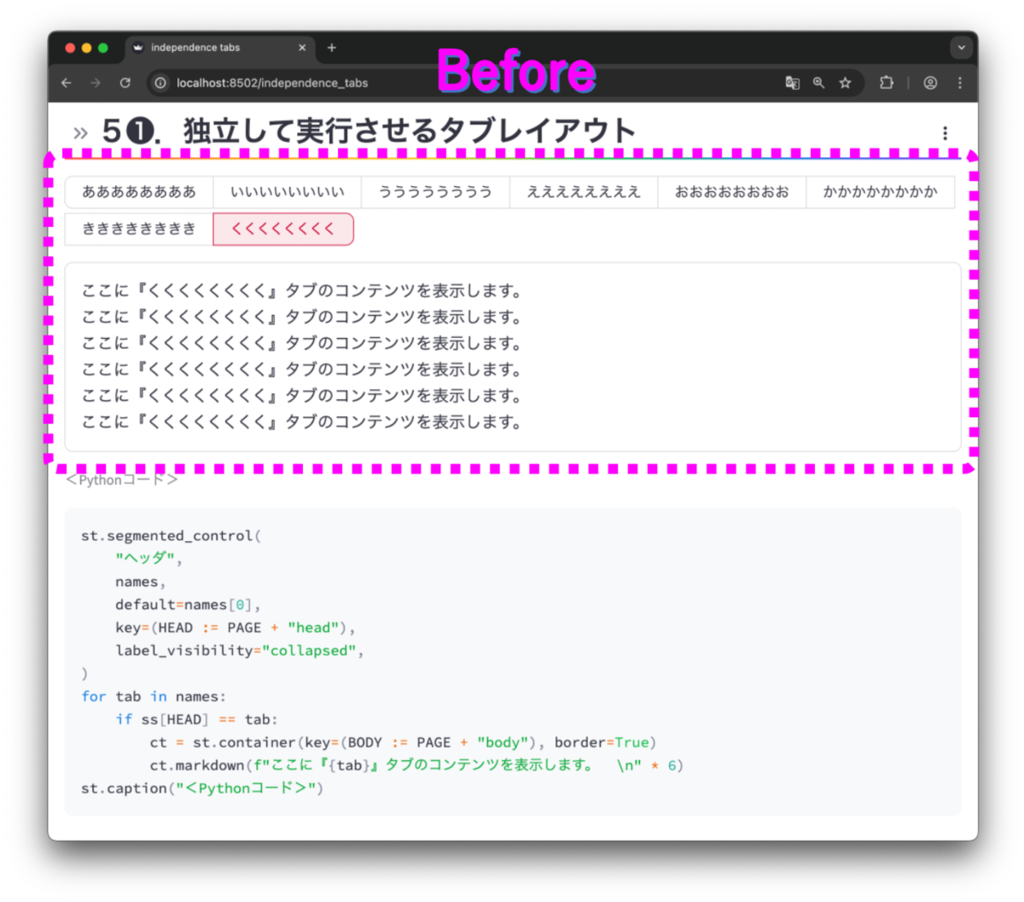
Task: Select the いいいいいいいい segment
Action: coord(287,192)
